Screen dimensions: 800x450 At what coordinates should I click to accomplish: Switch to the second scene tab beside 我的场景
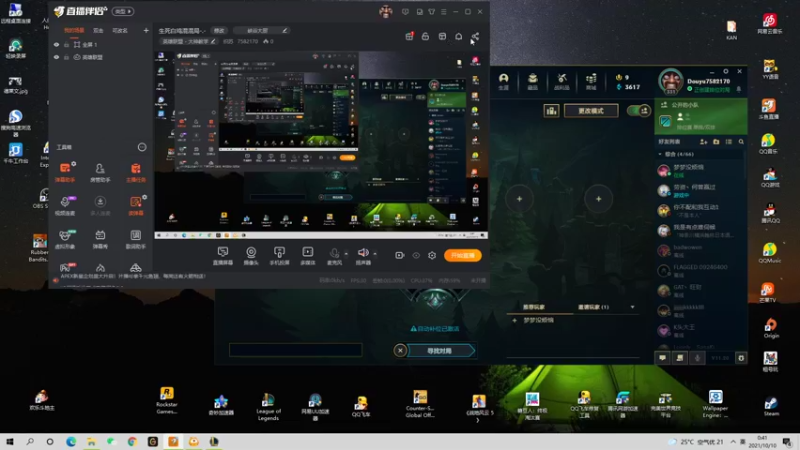98,31
